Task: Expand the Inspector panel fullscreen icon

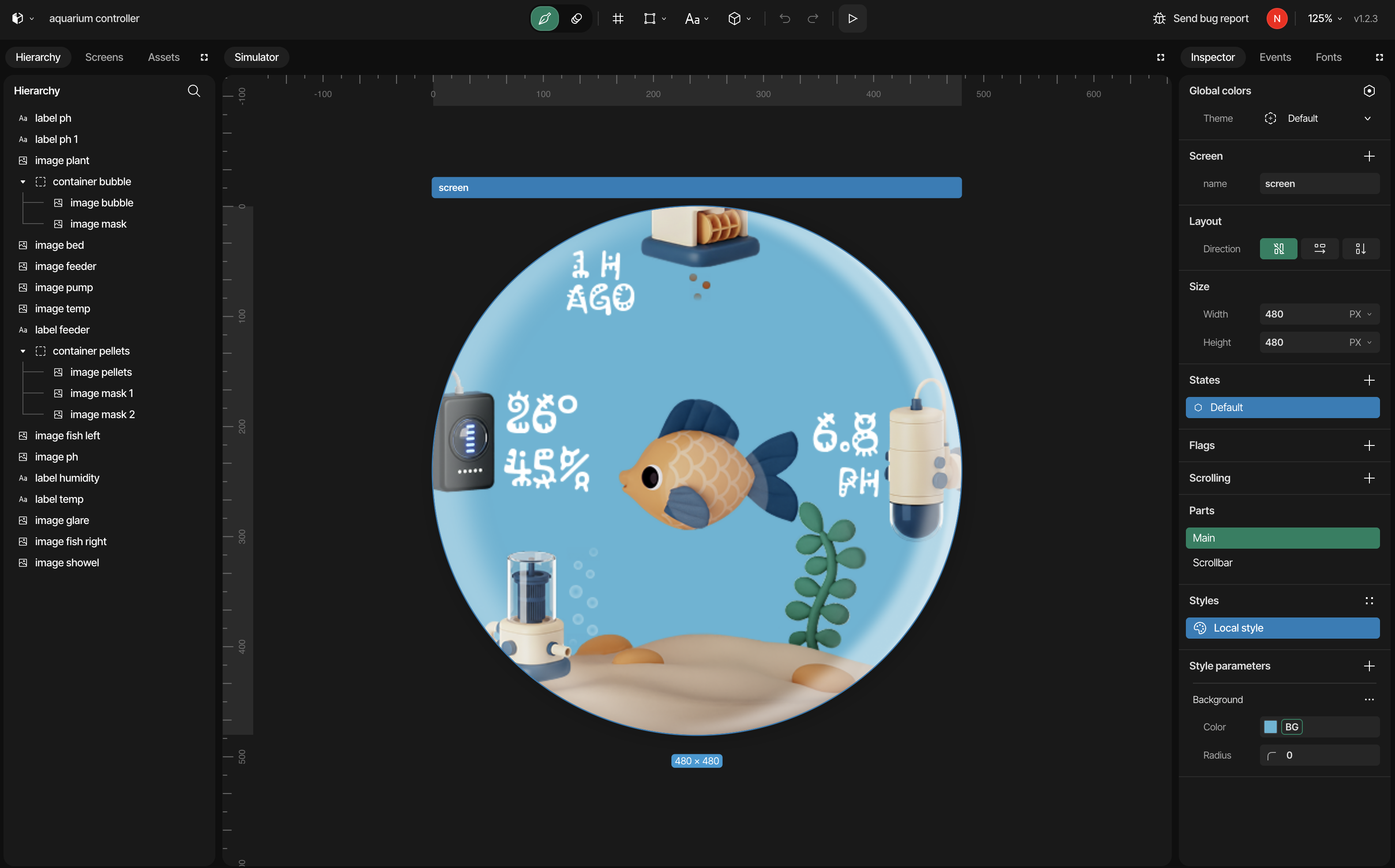Action: 1379,57
